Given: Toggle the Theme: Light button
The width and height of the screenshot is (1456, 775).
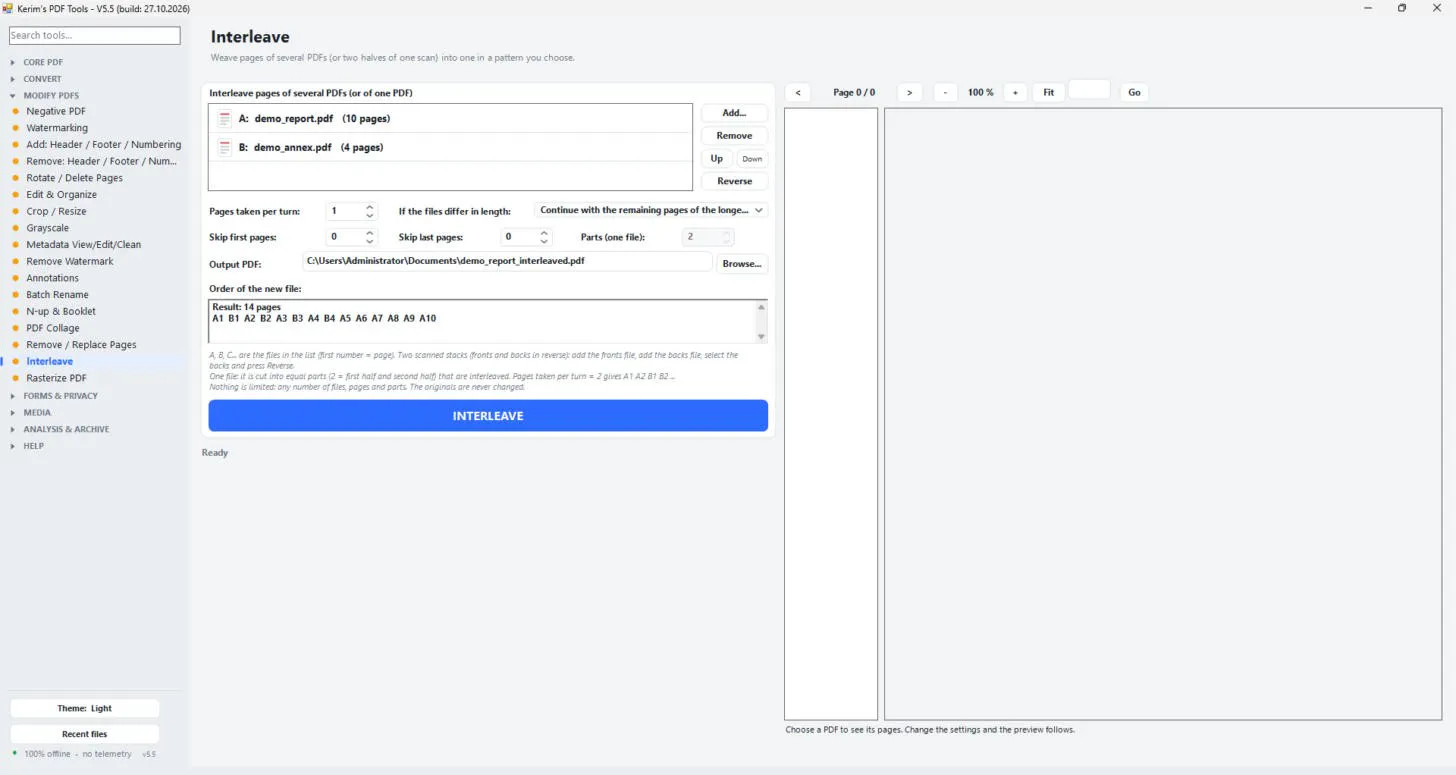Looking at the screenshot, I should (85, 708).
